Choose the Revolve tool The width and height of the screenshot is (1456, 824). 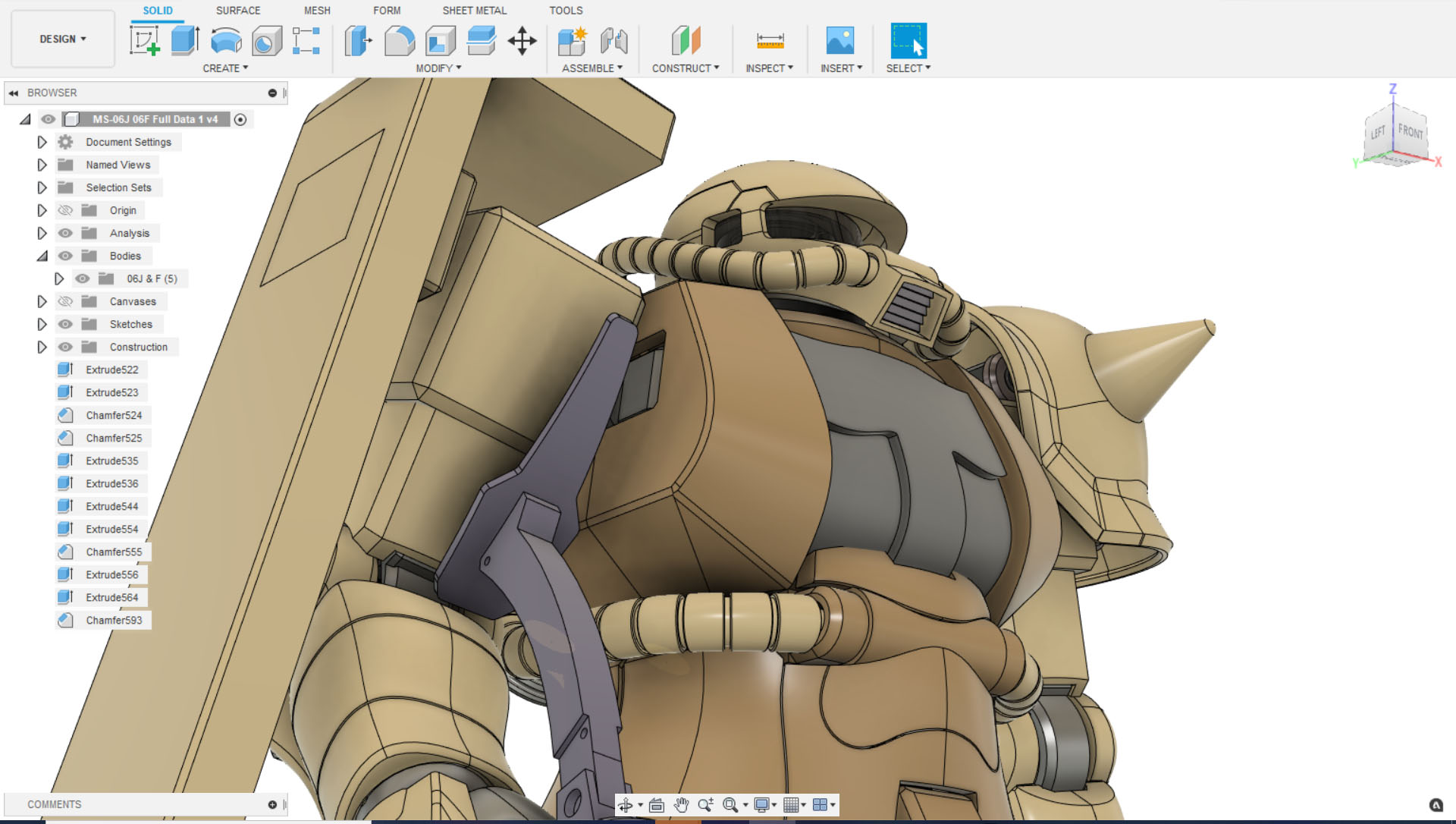[x=225, y=42]
